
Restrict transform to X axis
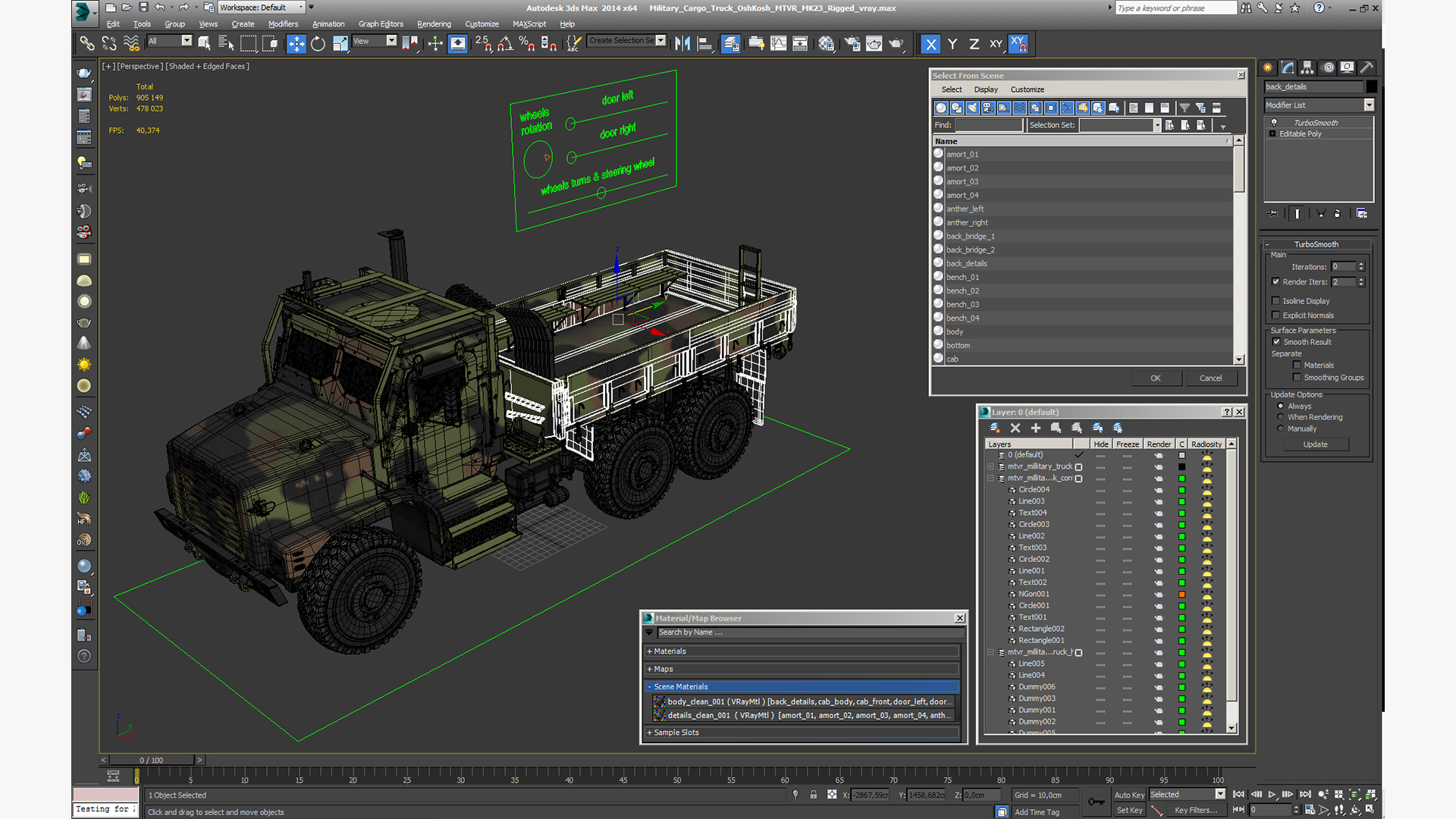pyautogui.click(x=930, y=44)
